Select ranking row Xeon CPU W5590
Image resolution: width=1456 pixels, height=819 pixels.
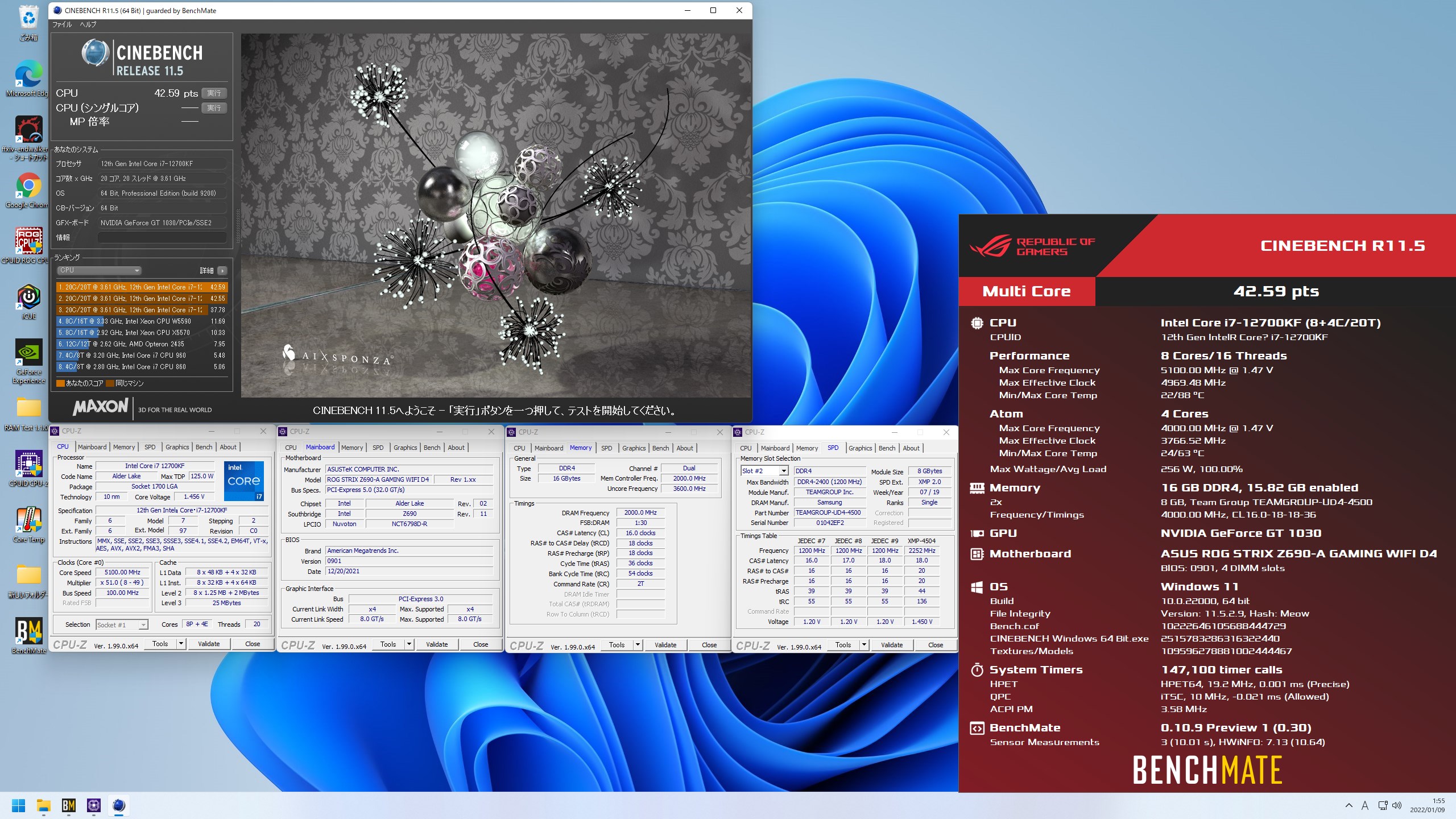click(x=141, y=321)
